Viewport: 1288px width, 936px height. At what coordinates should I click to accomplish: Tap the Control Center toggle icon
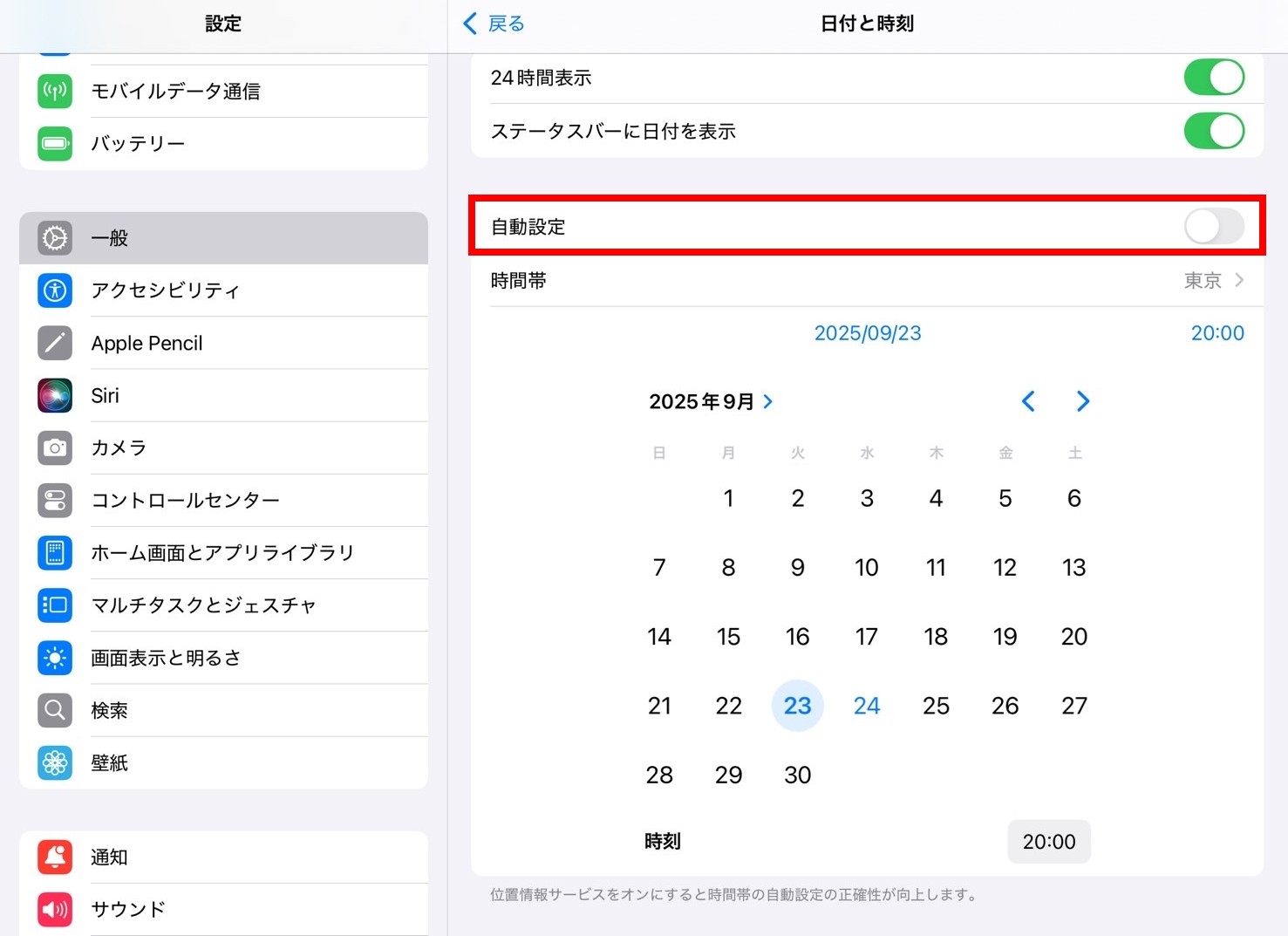[55, 500]
